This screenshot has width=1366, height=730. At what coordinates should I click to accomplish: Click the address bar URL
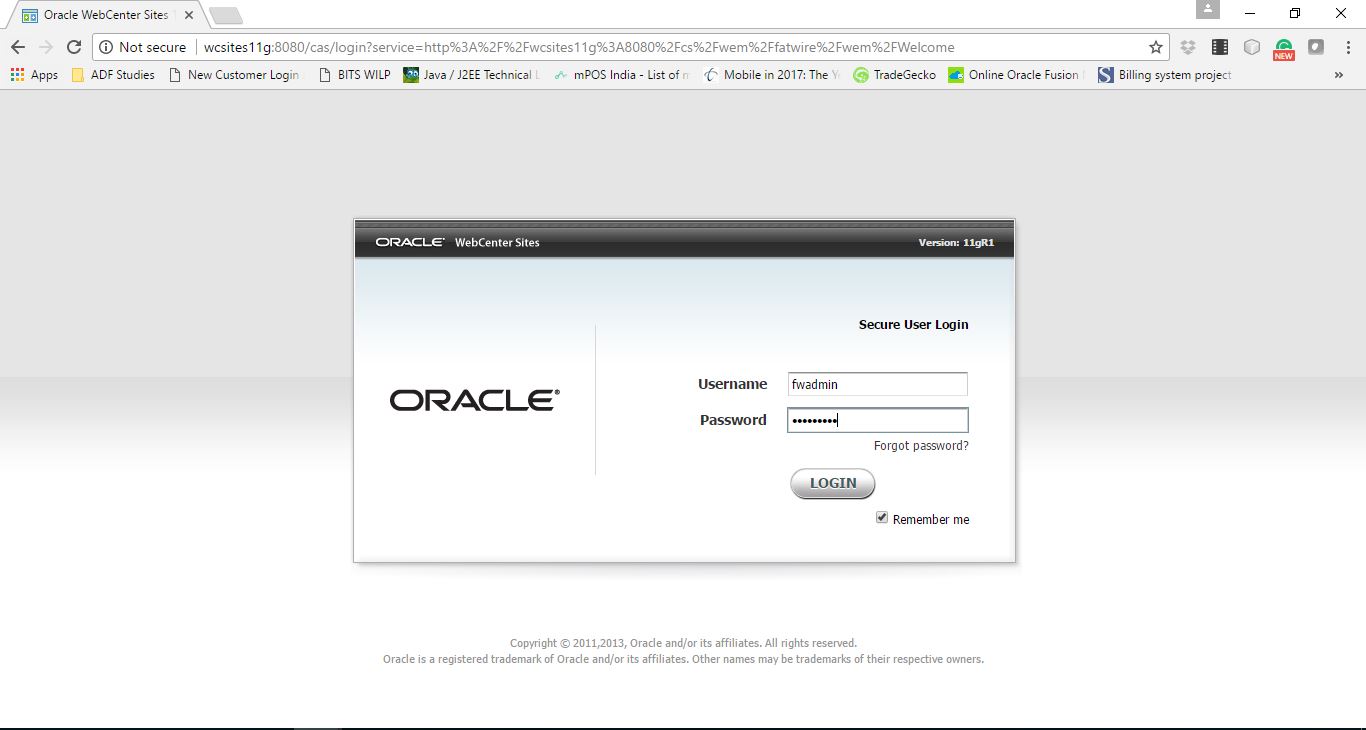[579, 47]
